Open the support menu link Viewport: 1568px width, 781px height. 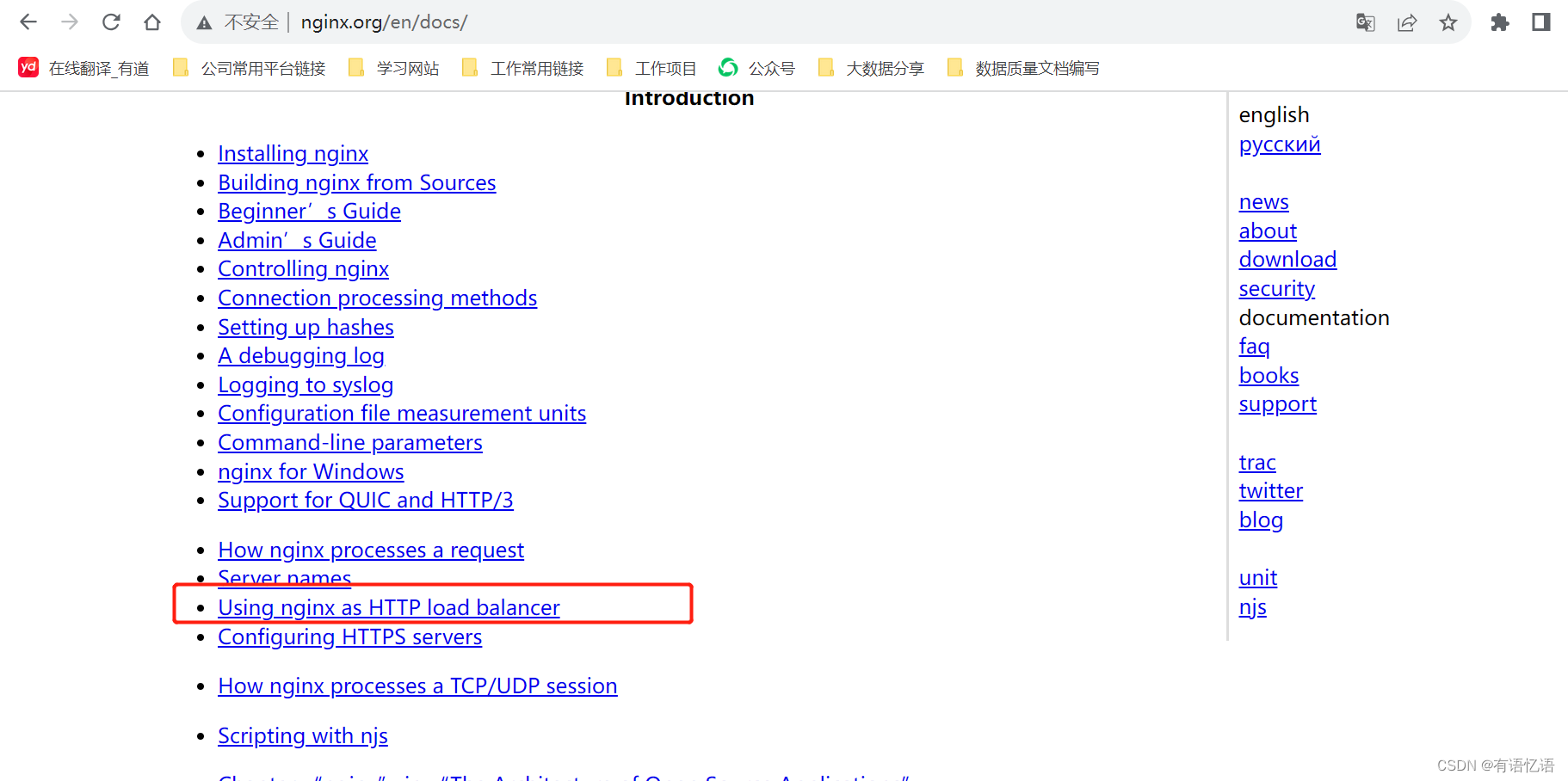tap(1278, 404)
